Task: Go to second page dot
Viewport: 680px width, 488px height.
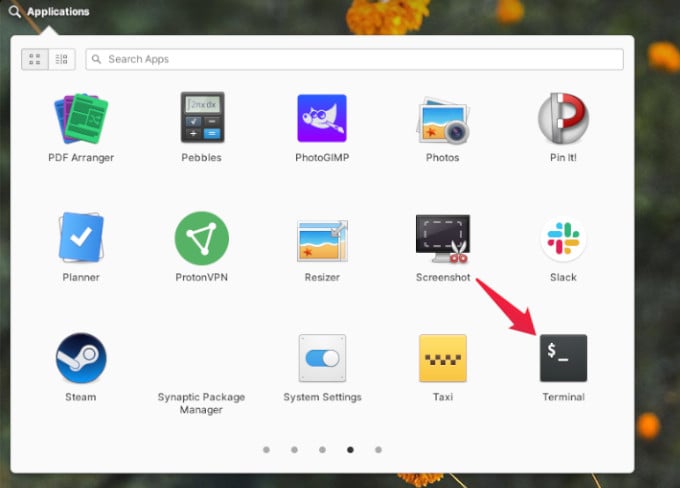Action: (x=294, y=450)
